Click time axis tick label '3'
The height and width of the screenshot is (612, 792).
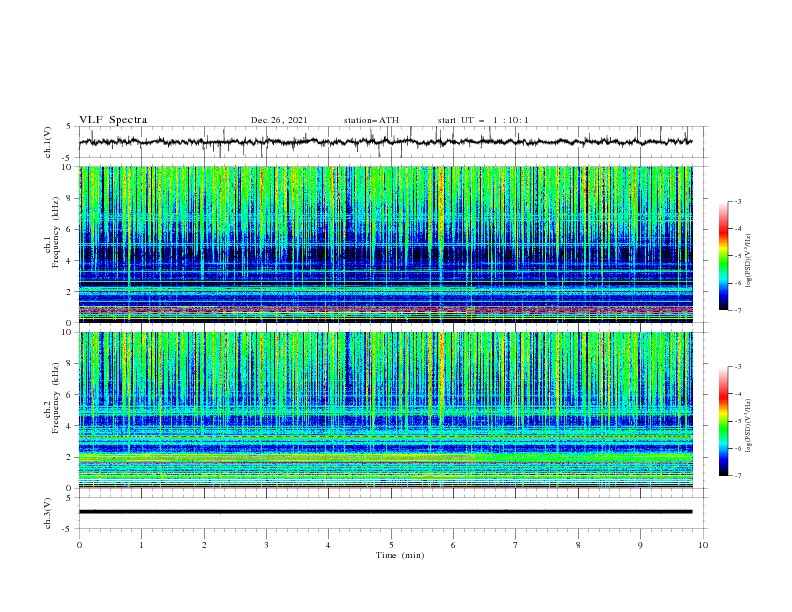(266, 545)
